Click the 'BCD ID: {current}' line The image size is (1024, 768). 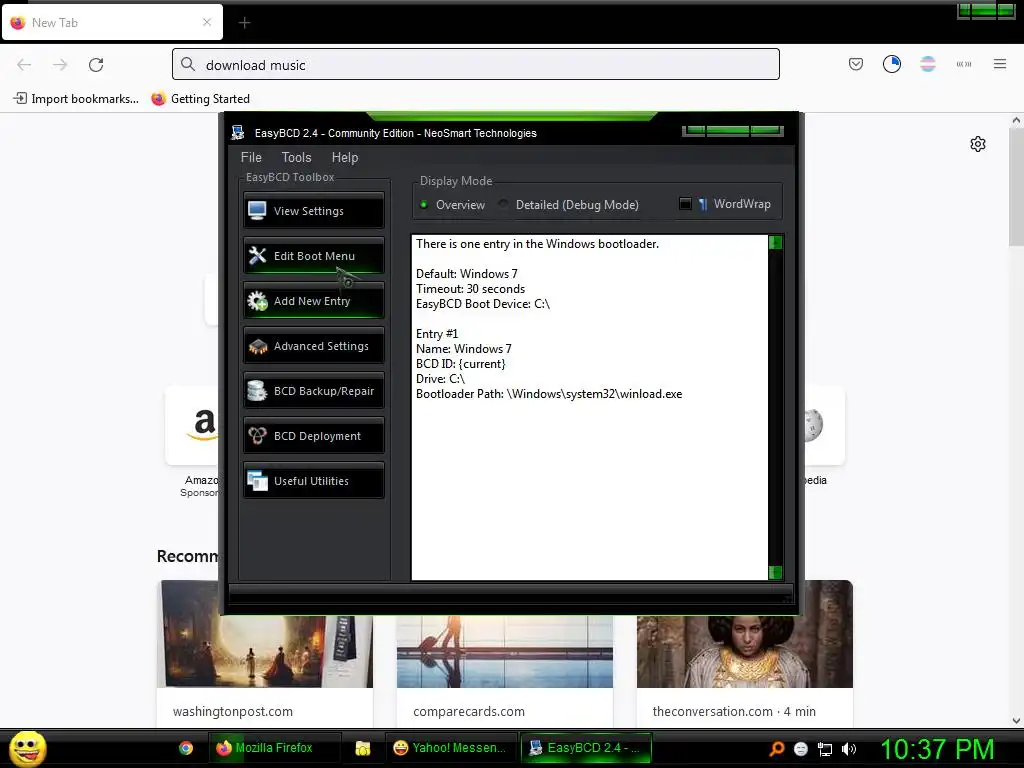tap(460, 364)
